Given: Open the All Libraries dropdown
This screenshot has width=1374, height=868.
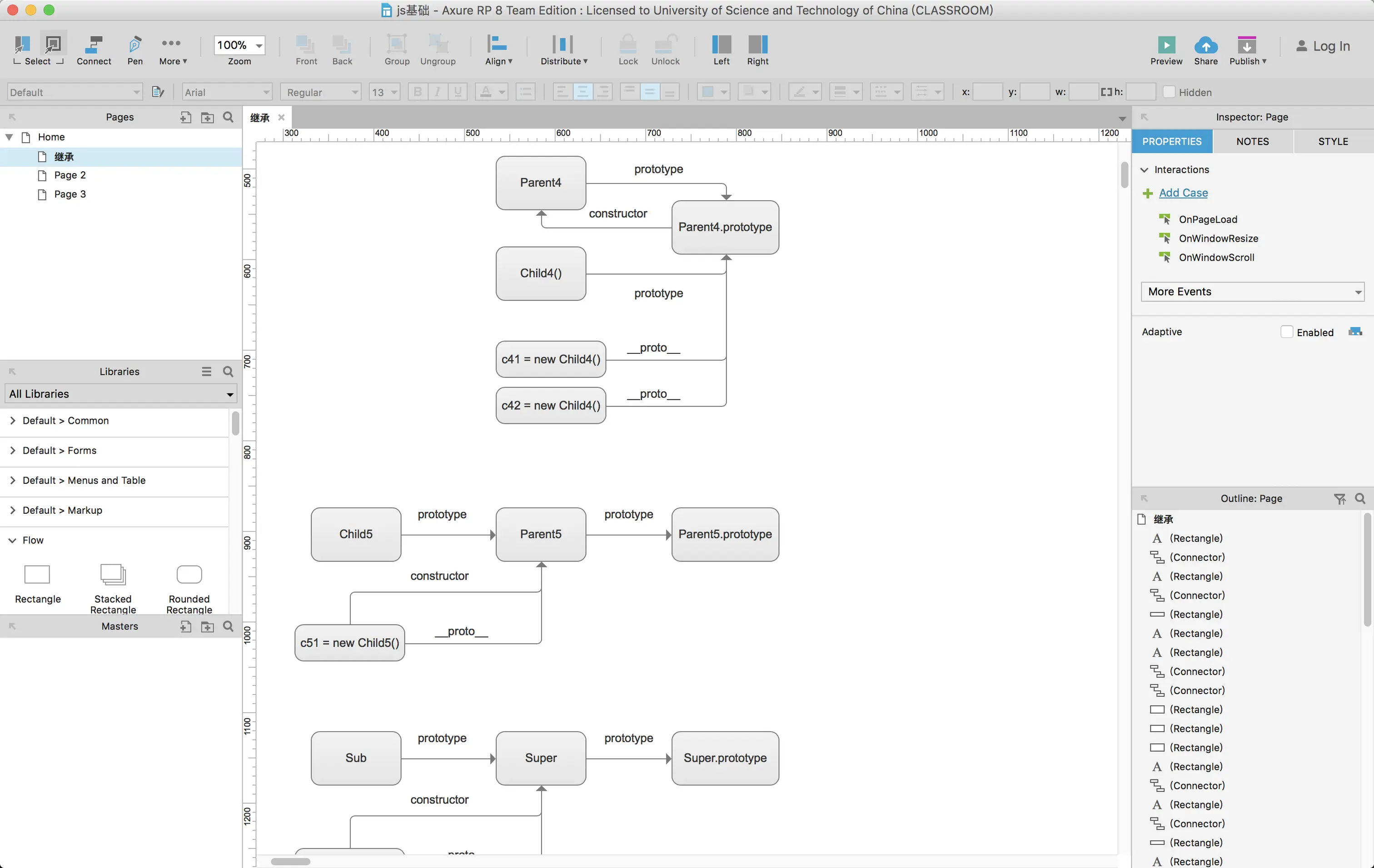Looking at the screenshot, I should click(120, 393).
